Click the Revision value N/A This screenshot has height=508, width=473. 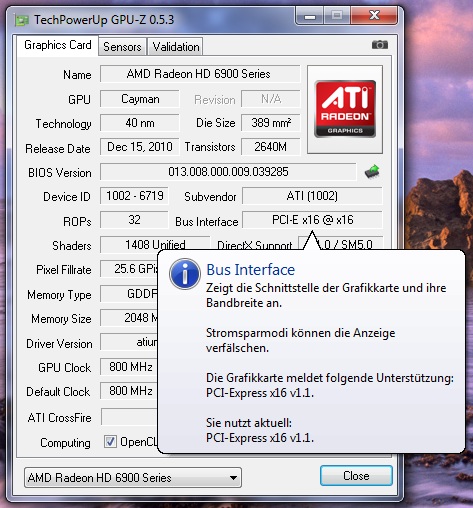click(271, 99)
